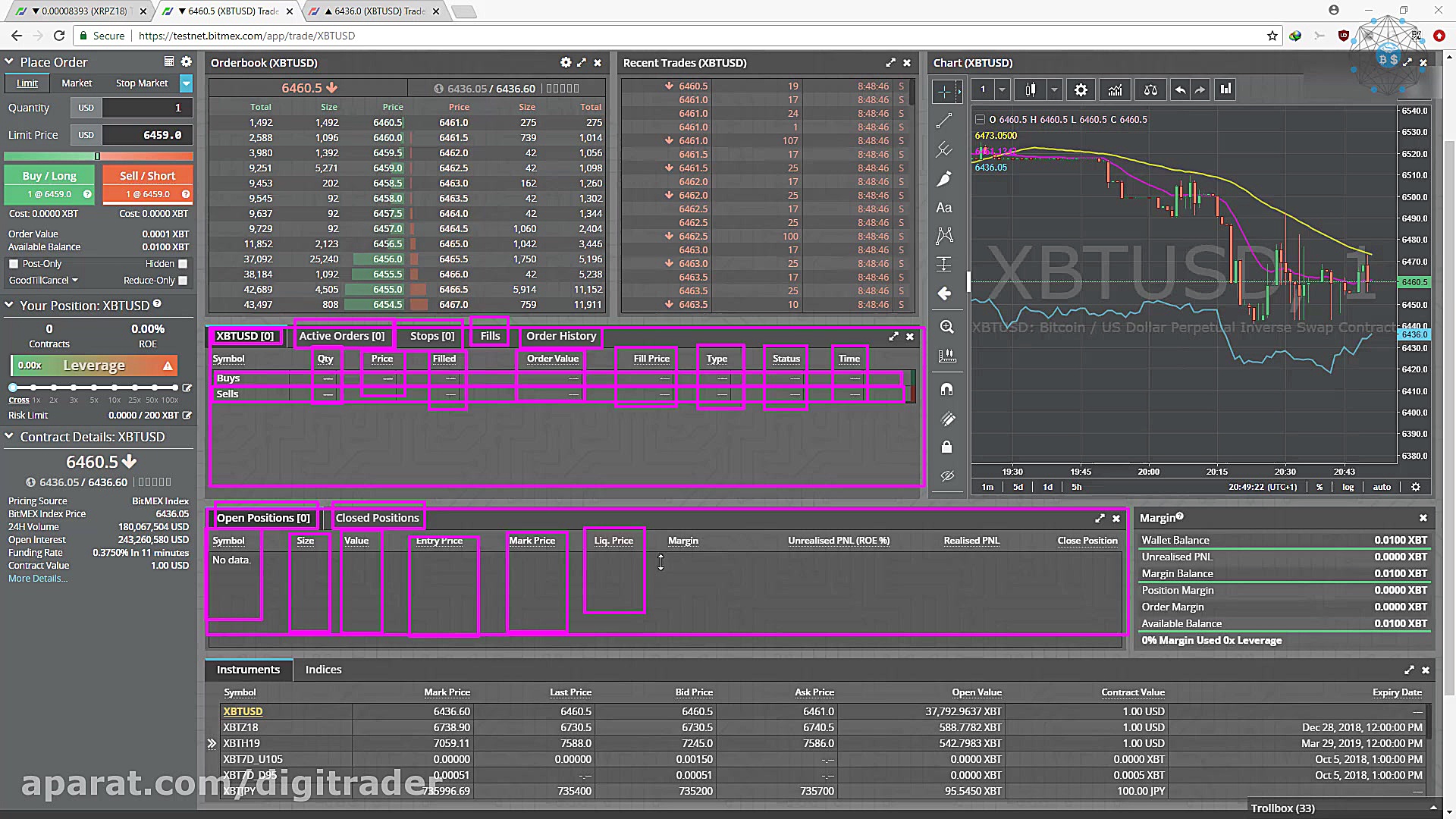Collapse the chart OHLC legend
Screen dimensions: 1456x819
(x=980, y=119)
